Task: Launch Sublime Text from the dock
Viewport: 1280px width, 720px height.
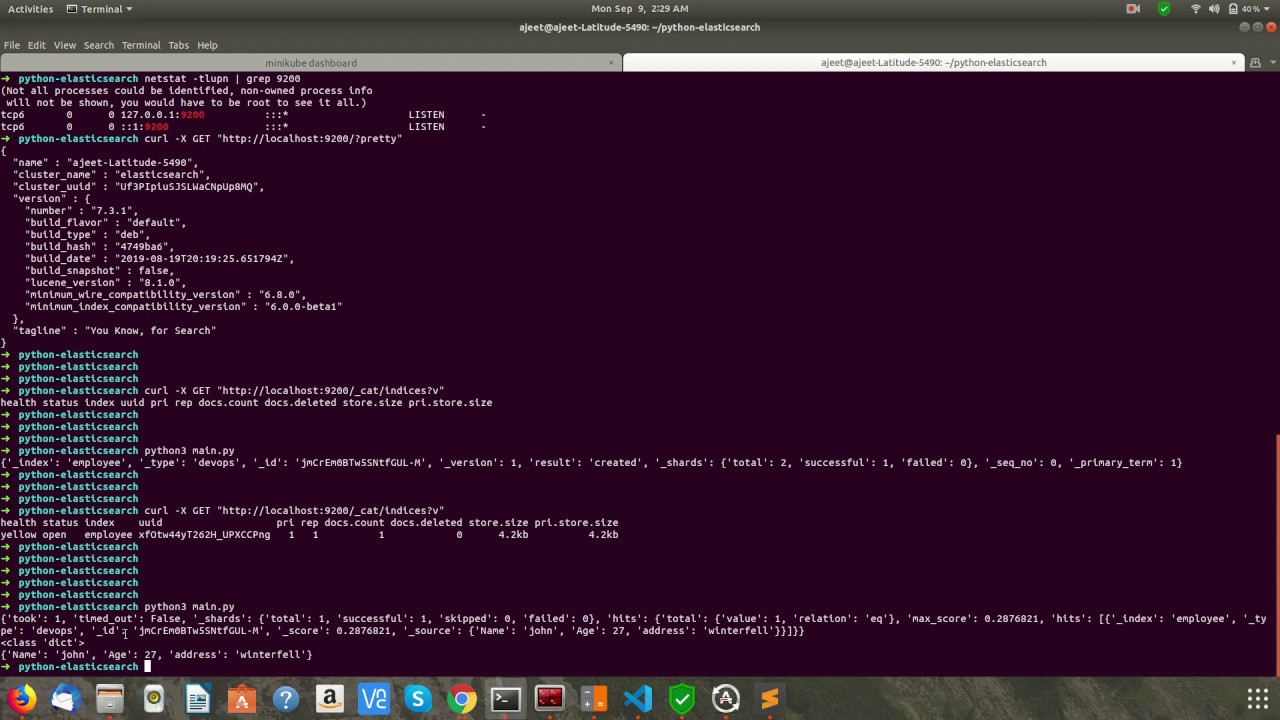Action: (770, 698)
